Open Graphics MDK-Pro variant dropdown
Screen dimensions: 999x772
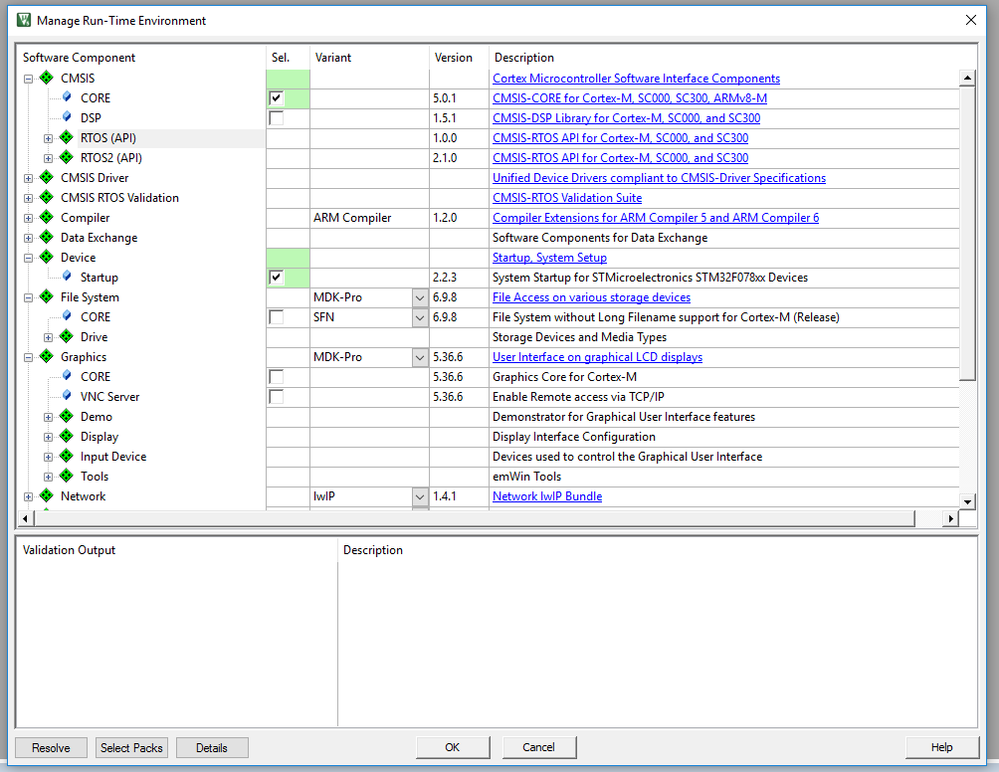pyautogui.click(x=420, y=357)
